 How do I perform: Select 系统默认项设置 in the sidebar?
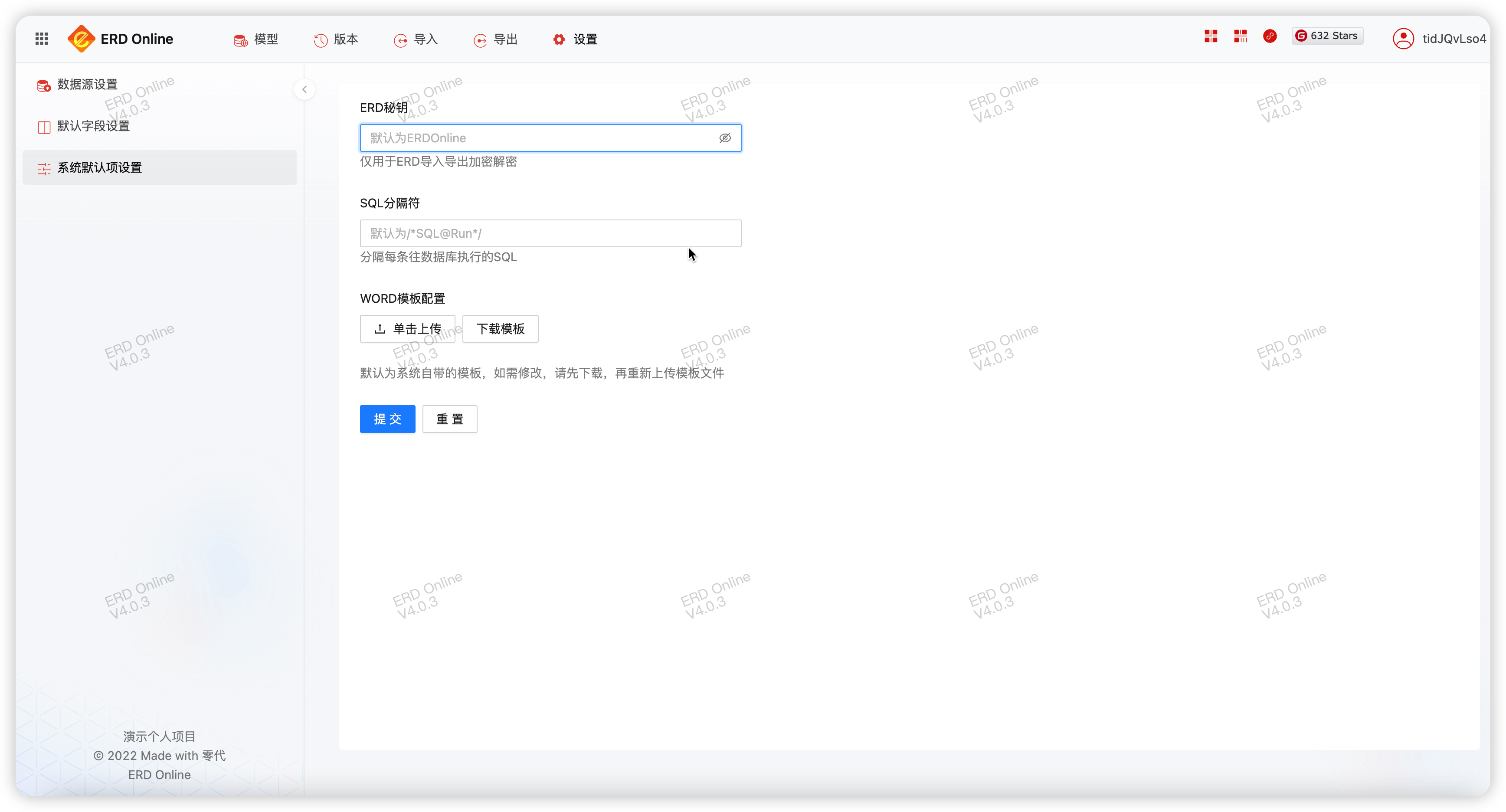click(x=159, y=167)
